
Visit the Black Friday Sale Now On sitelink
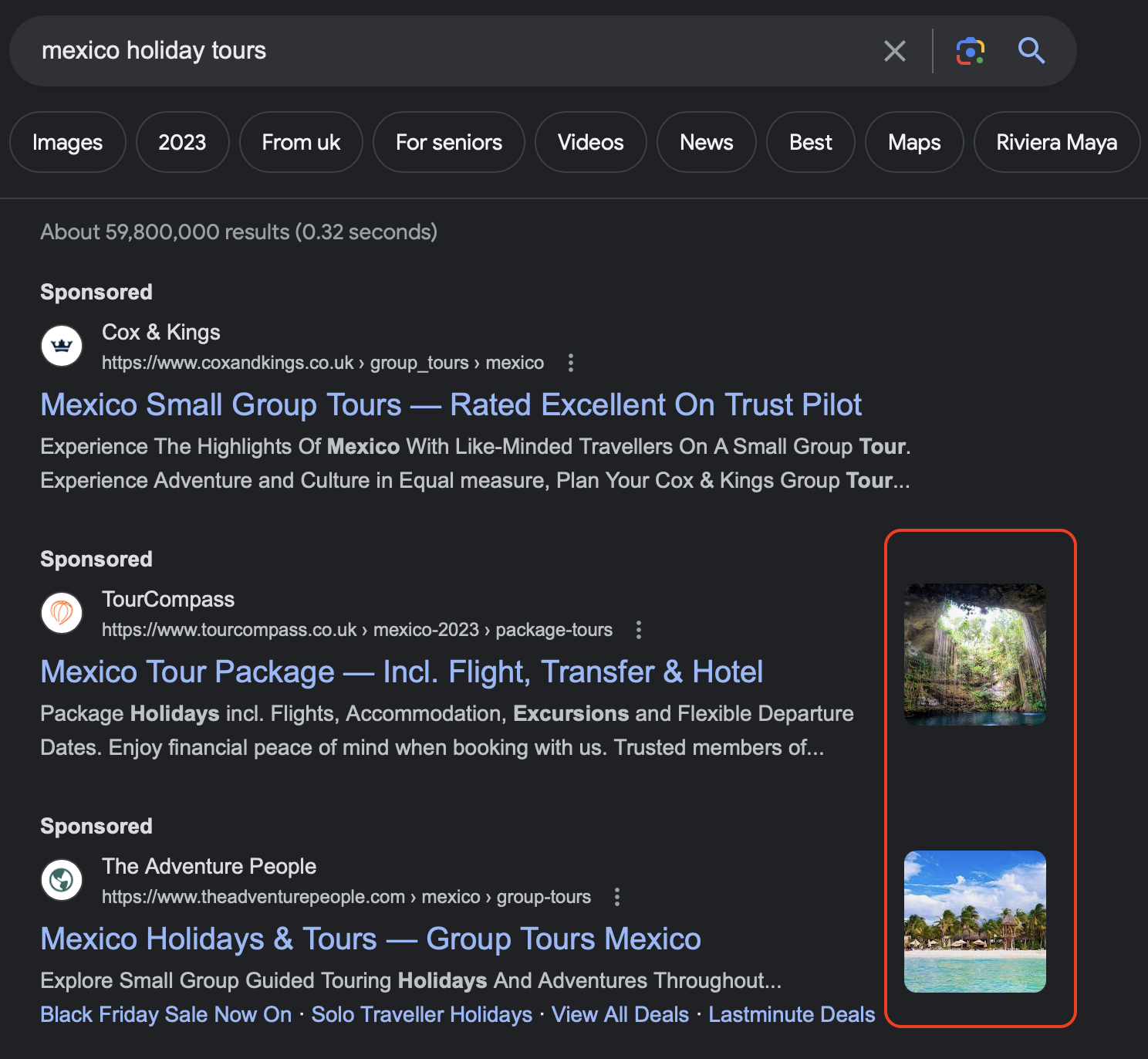click(x=166, y=1014)
